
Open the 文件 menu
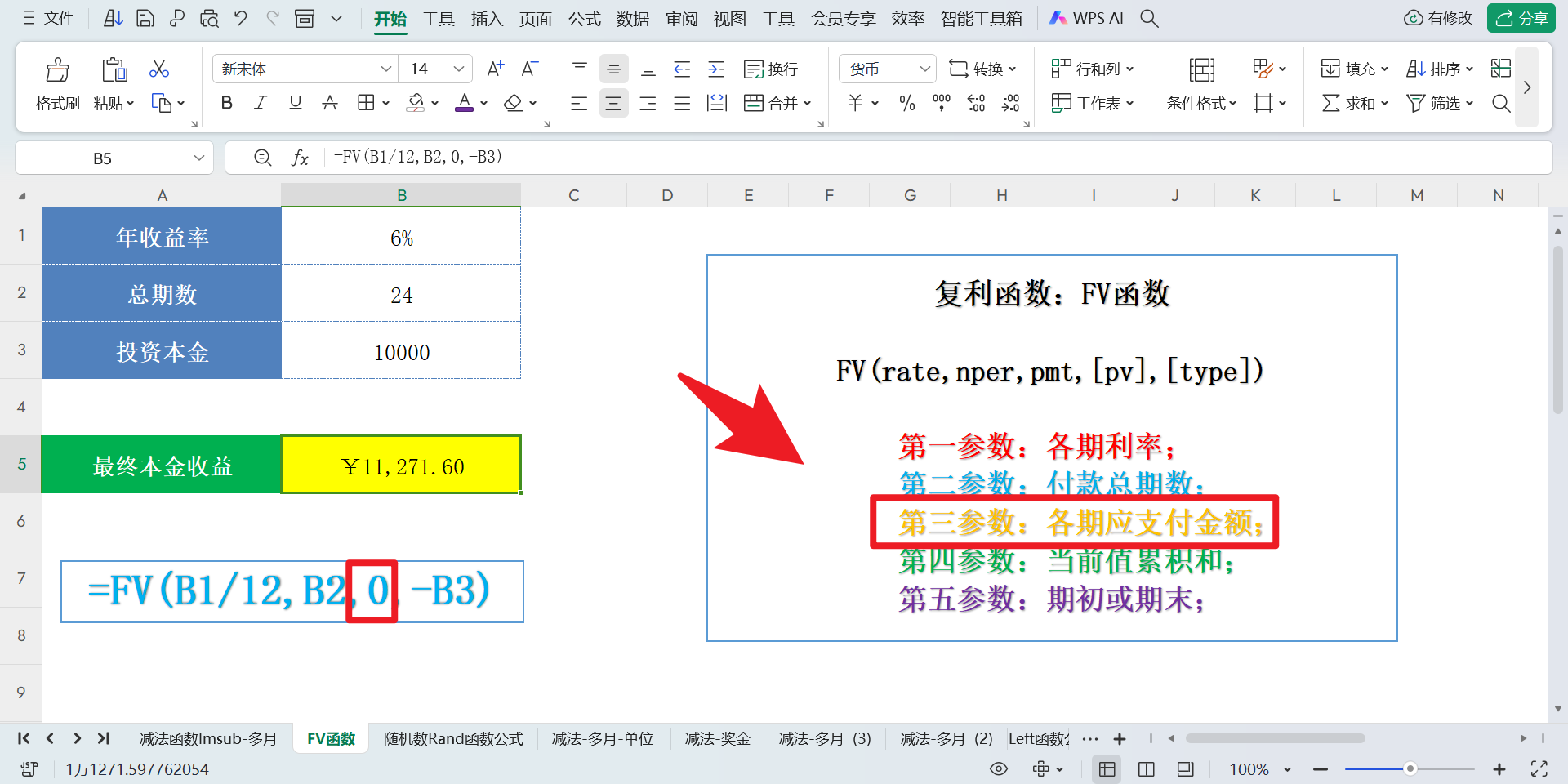coord(49,18)
